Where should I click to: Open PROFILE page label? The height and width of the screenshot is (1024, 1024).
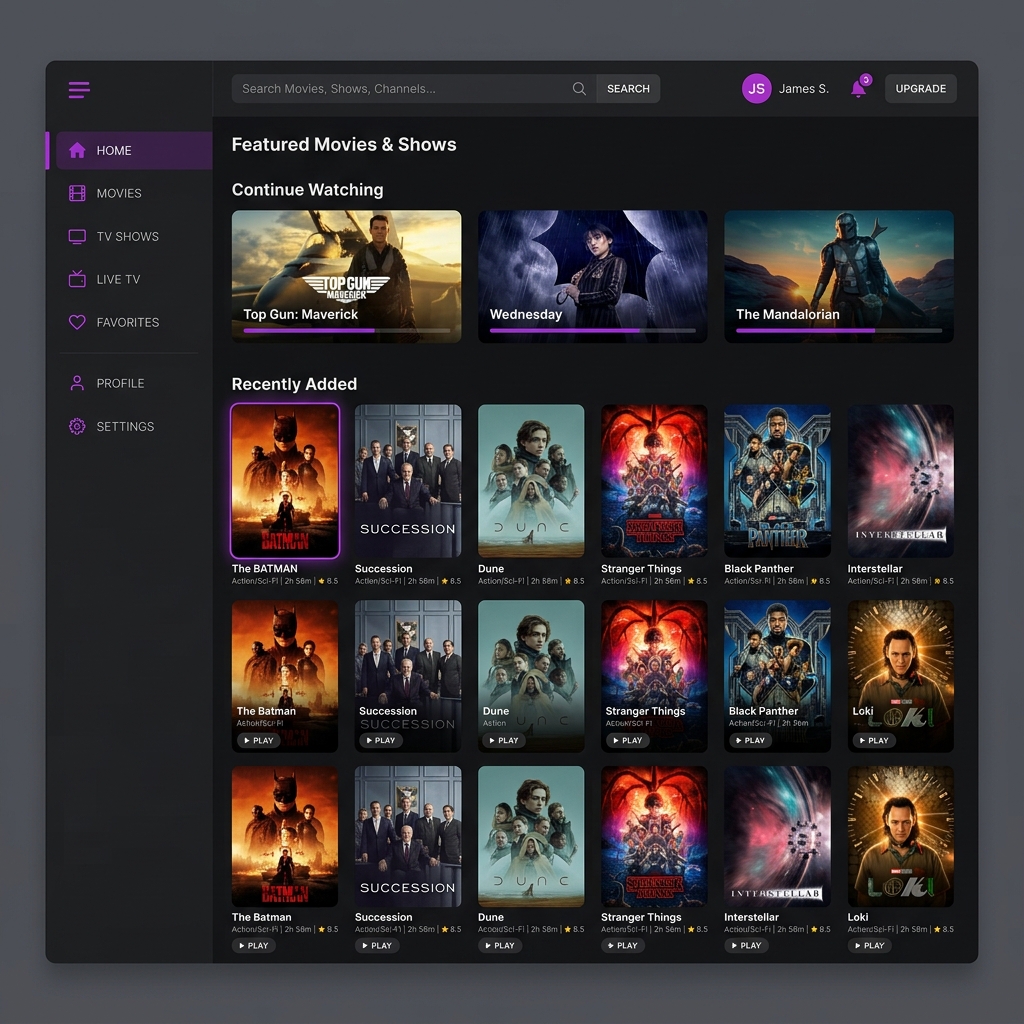(x=120, y=383)
